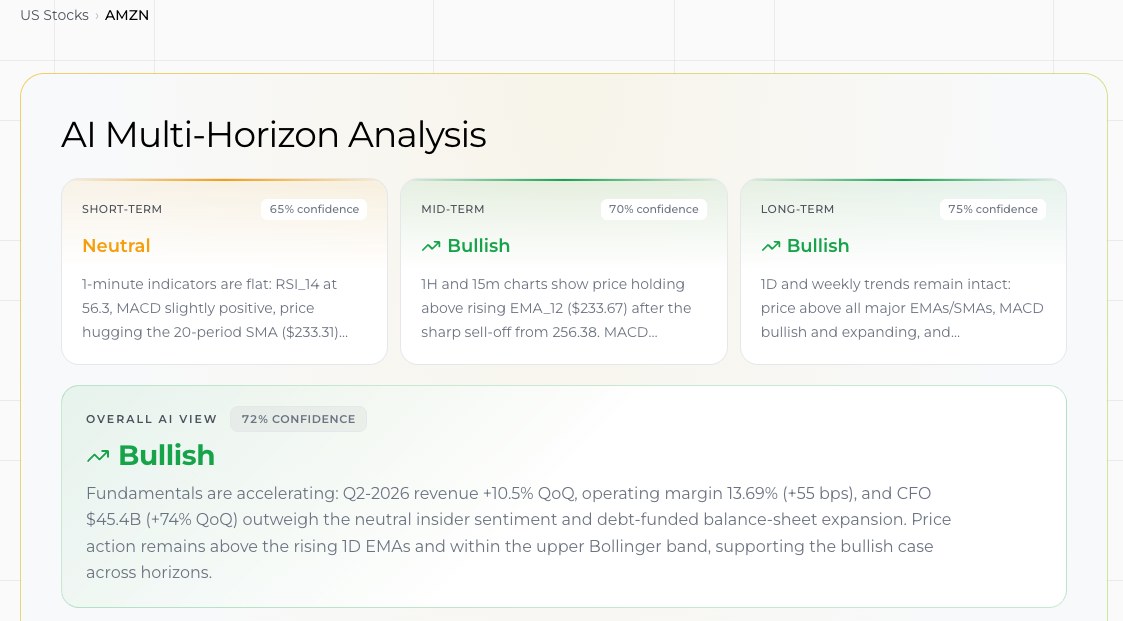Click the 75% confidence badge
The width and height of the screenshot is (1123, 621).
tap(993, 209)
